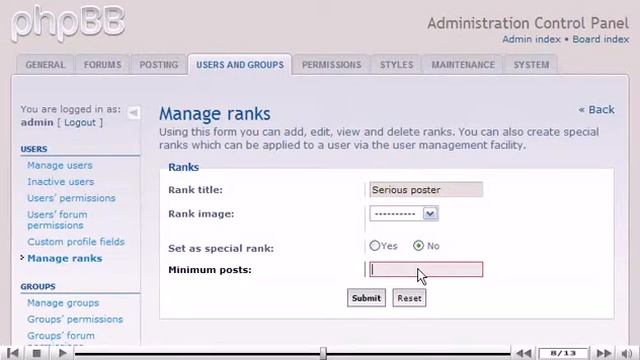Screen dimensions: 640x360
Task: Open Custom profile fields link
Action: (x=76, y=242)
